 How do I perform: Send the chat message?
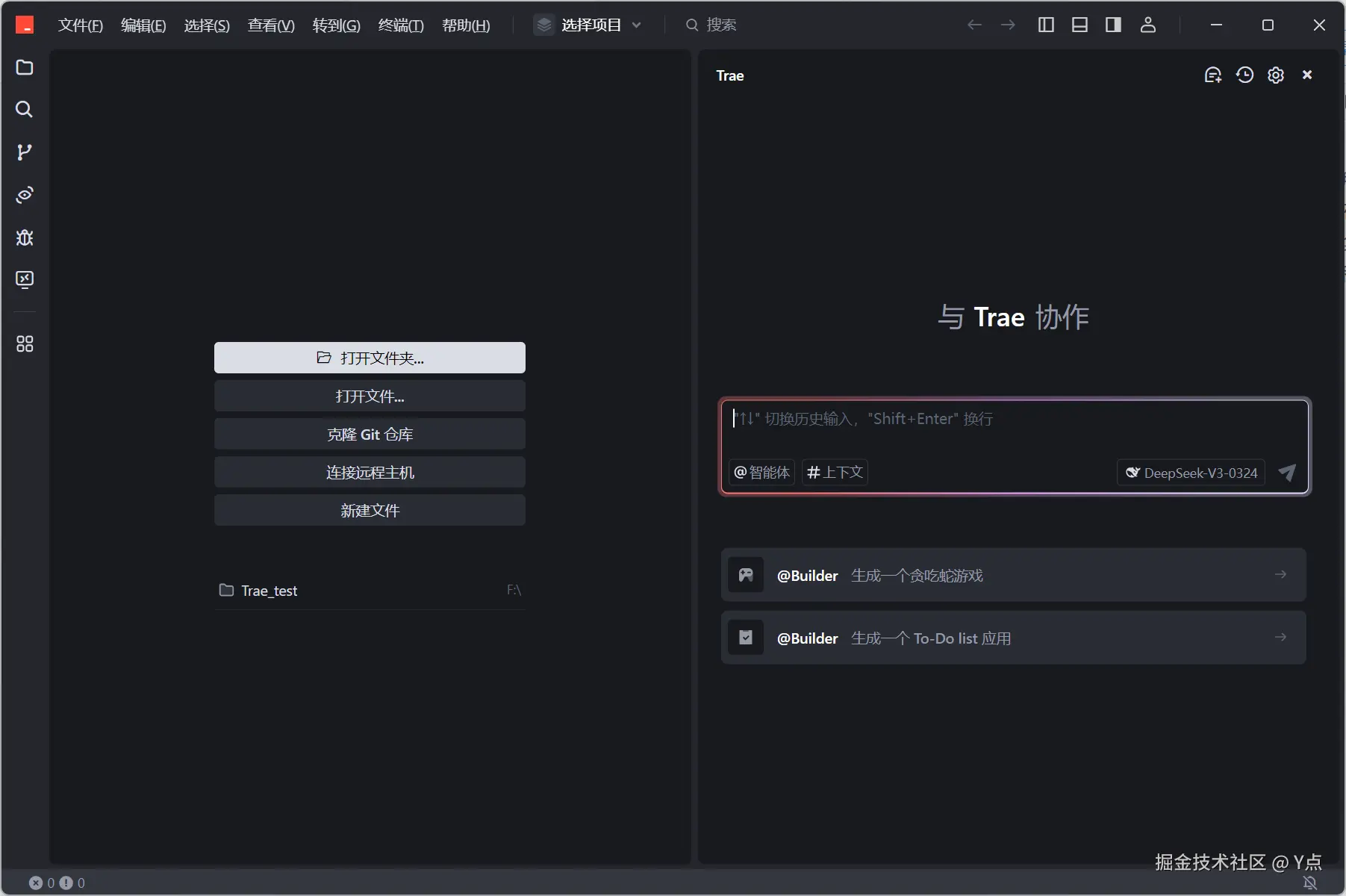click(x=1287, y=473)
